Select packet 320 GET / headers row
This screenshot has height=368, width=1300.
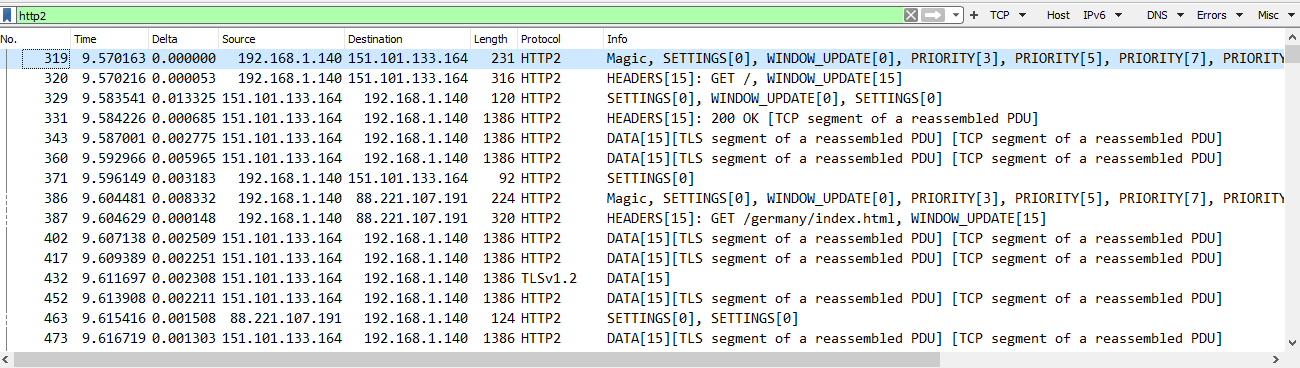click(x=642, y=78)
